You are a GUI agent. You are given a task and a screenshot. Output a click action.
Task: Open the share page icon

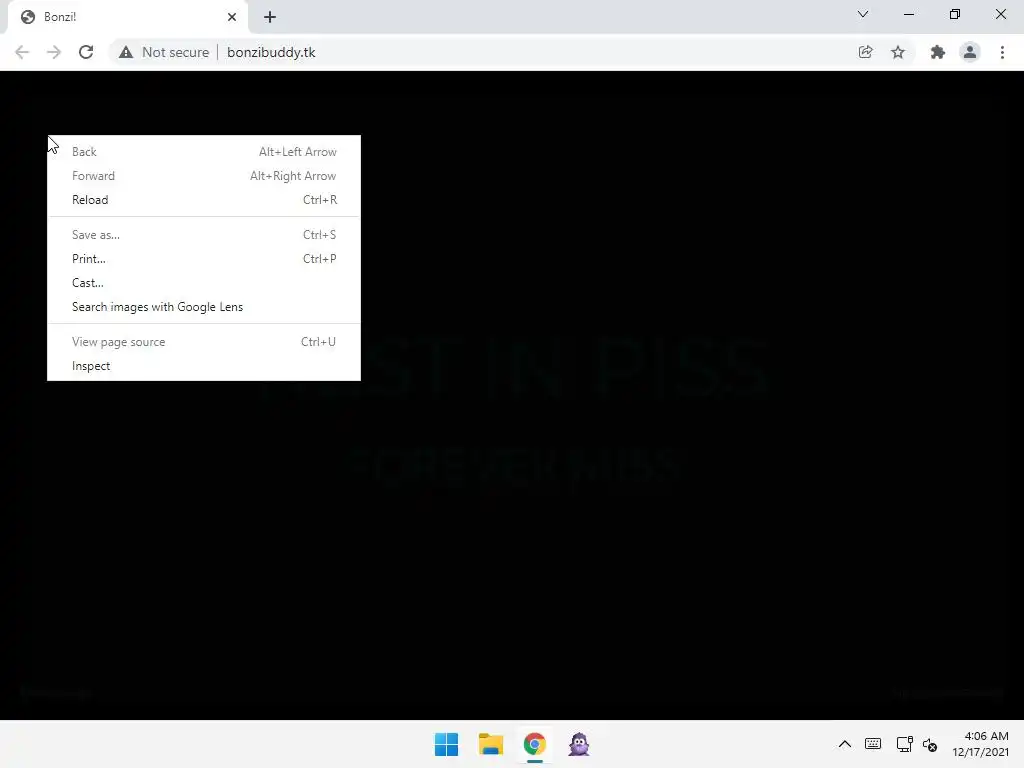pyautogui.click(x=865, y=52)
